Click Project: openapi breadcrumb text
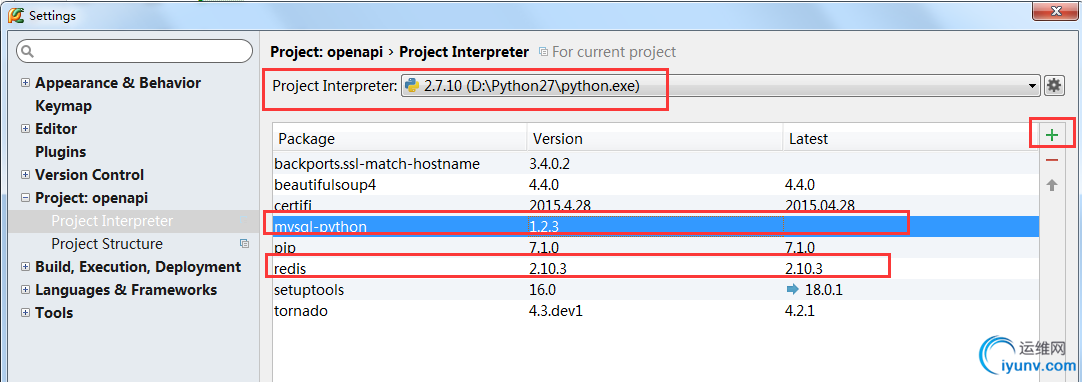1082x382 pixels. (326, 52)
